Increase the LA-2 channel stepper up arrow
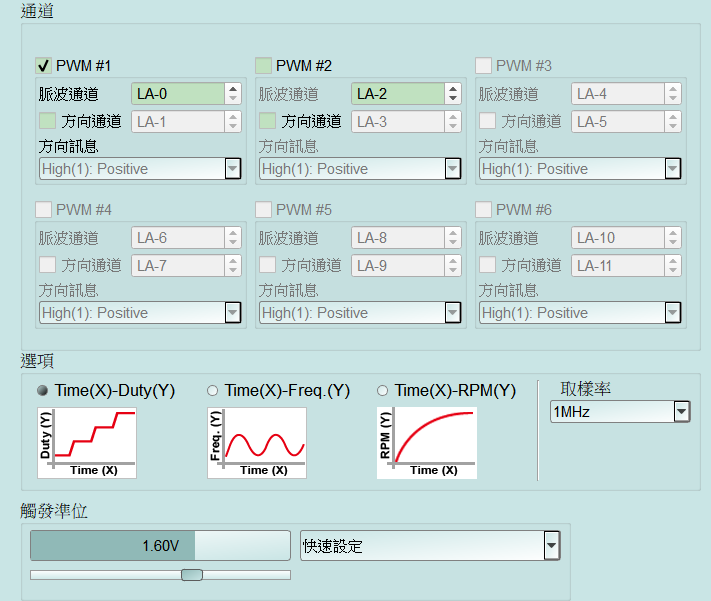Screen dimensions: 711x601 [453, 89]
